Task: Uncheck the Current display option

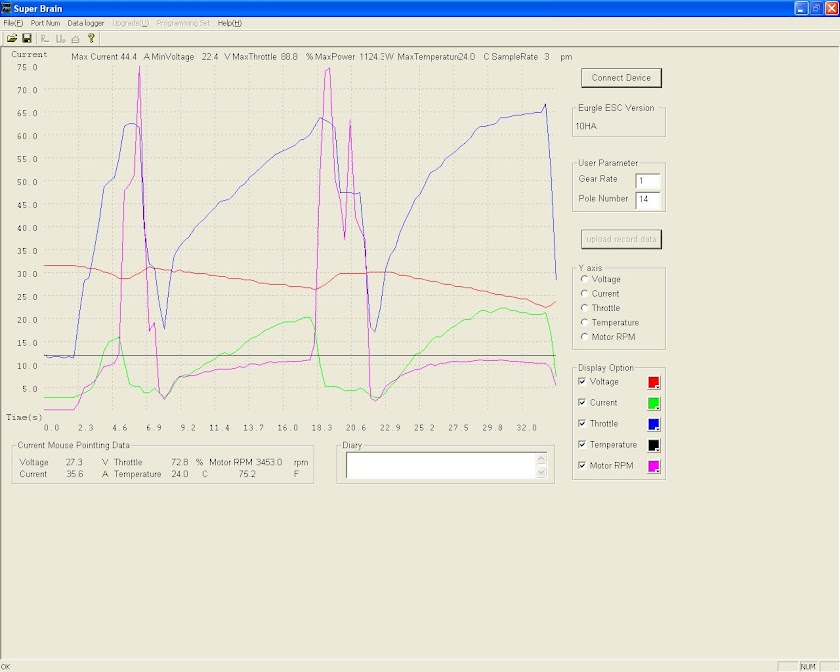Action: point(582,402)
